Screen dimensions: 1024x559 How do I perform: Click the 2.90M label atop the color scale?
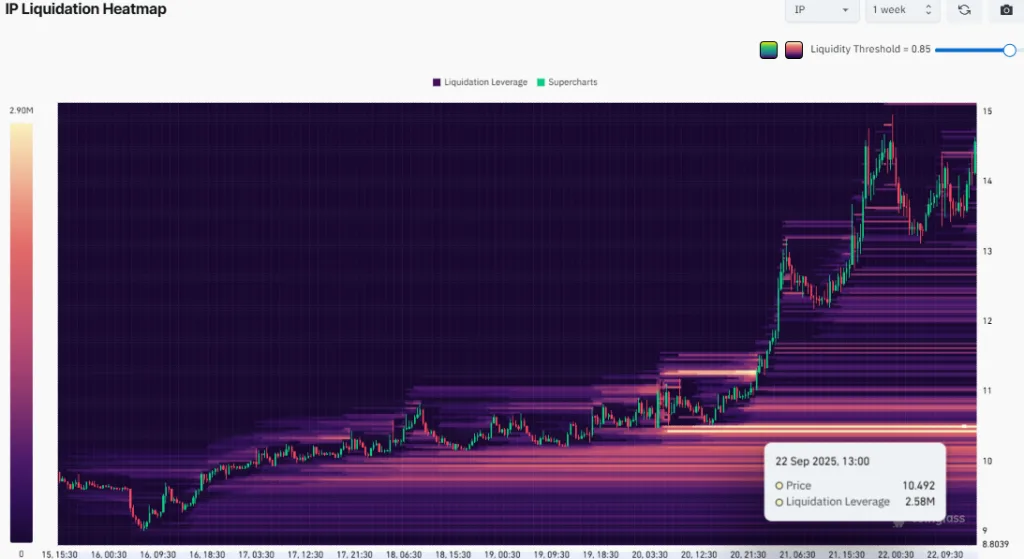coord(21,110)
